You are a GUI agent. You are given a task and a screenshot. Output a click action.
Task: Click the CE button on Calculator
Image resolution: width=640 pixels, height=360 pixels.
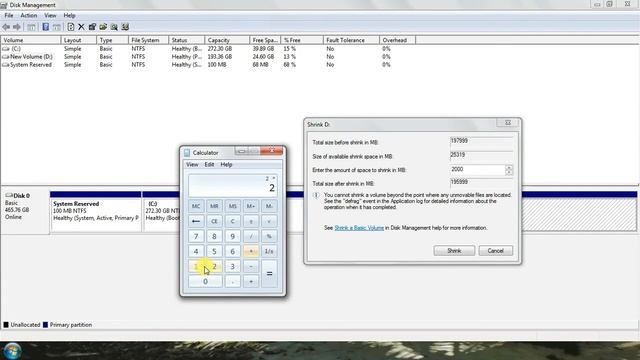click(214, 221)
